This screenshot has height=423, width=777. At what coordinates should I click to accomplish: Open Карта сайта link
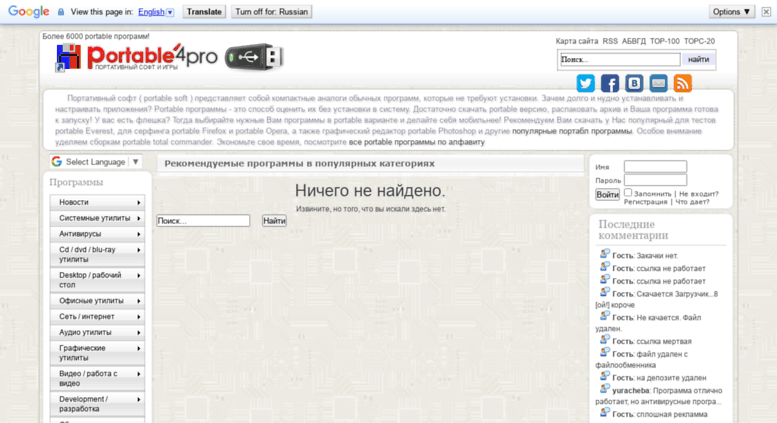pos(577,41)
